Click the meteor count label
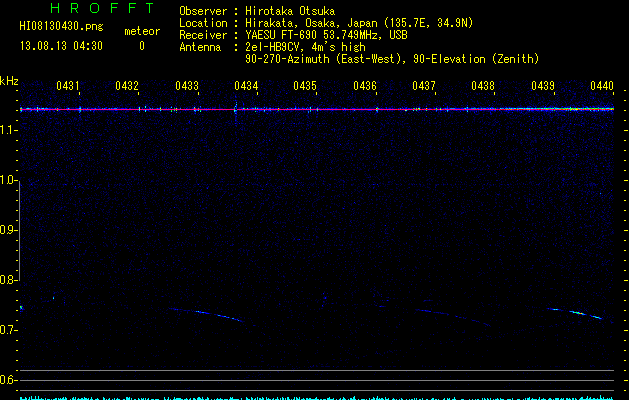The image size is (629, 400). (x=142, y=31)
